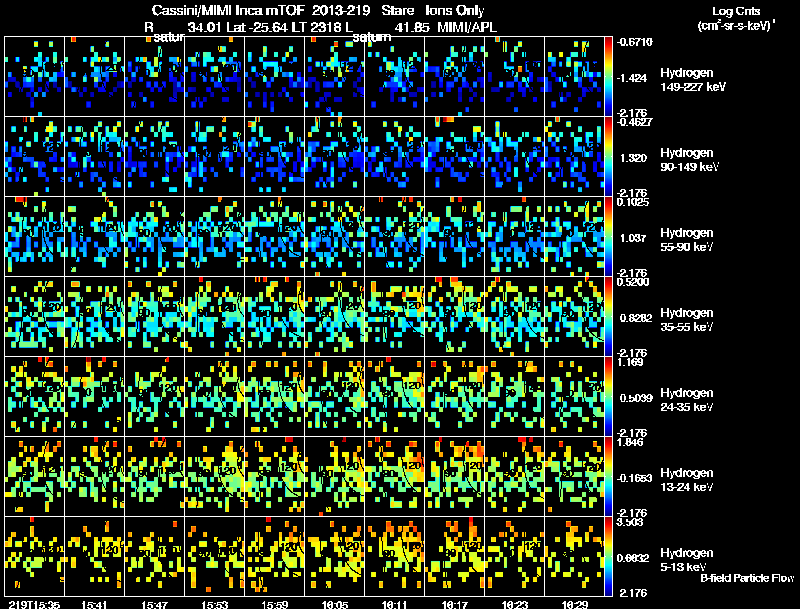Click the '16:11' time axis label
The height and width of the screenshot is (609, 800).
tap(394, 604)
